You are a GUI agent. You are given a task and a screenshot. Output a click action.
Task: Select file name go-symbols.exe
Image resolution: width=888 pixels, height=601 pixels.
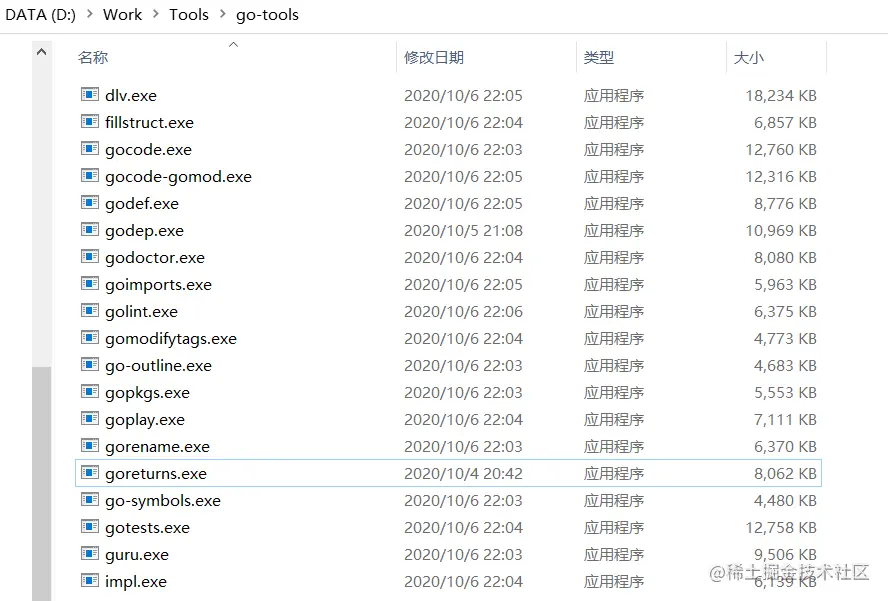tap(163, 501)
